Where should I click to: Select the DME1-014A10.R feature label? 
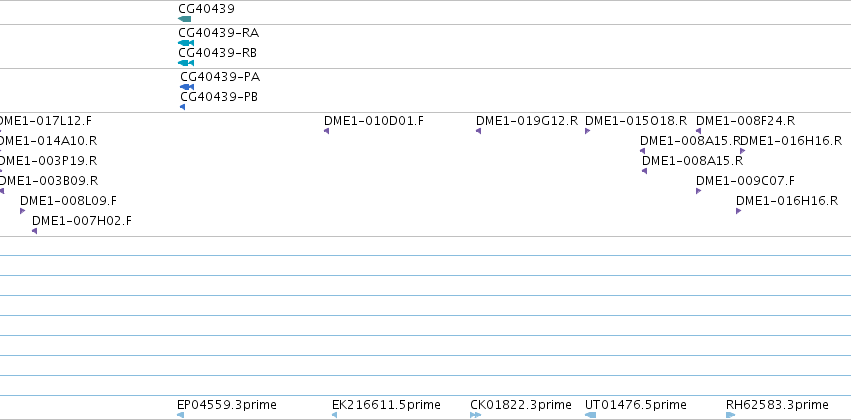(48, 141)
